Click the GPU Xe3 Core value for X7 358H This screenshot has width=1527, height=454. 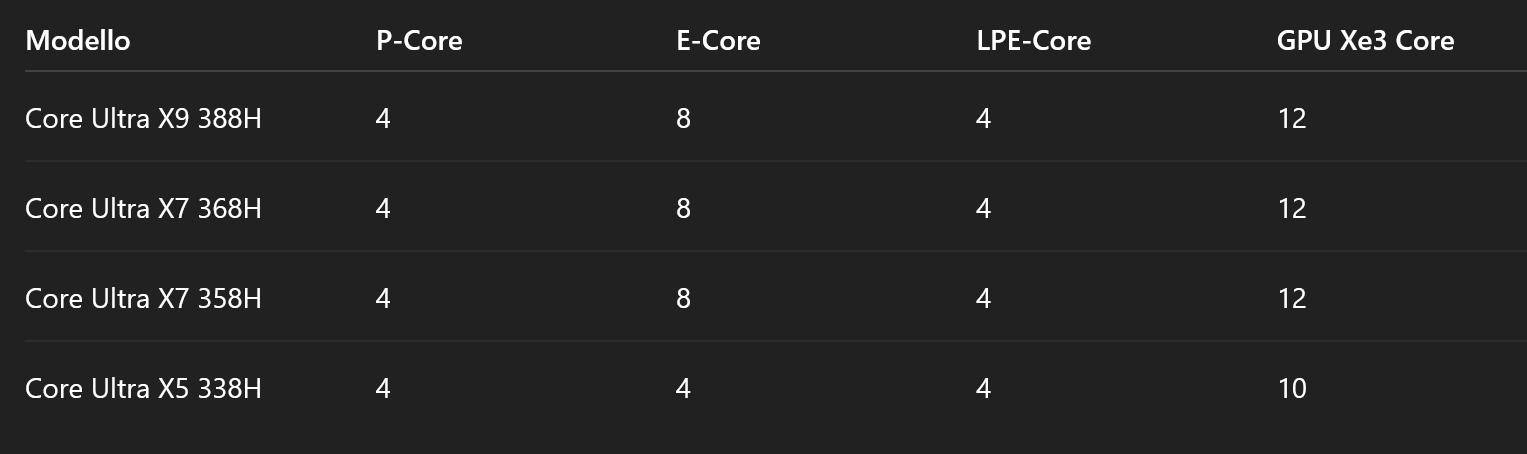tap(1292, 298)
